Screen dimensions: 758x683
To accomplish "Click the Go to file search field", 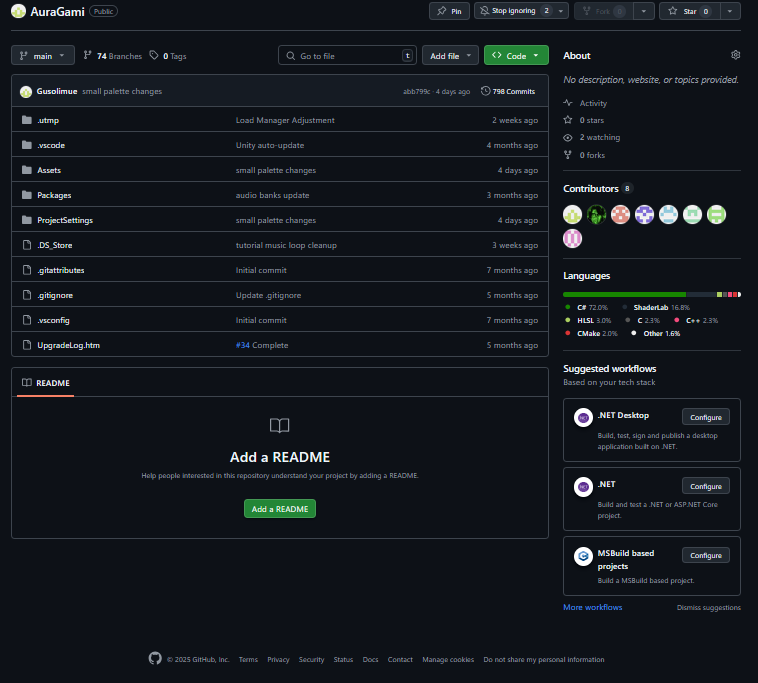I will (x=347, y=55).
